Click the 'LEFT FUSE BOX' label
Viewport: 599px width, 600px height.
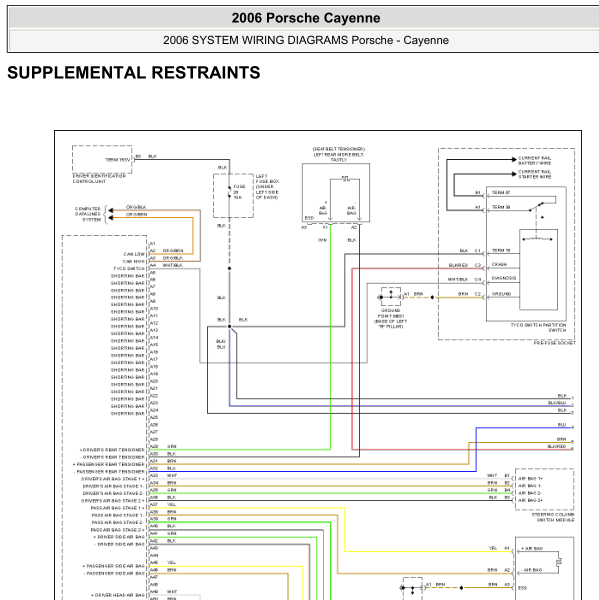pos(267,187)
